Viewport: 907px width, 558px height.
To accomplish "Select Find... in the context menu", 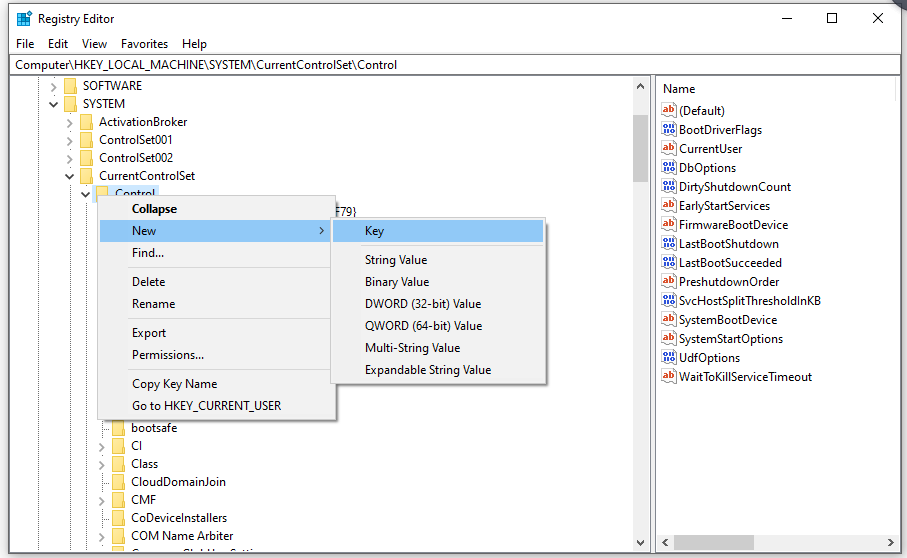I will 215,253.
